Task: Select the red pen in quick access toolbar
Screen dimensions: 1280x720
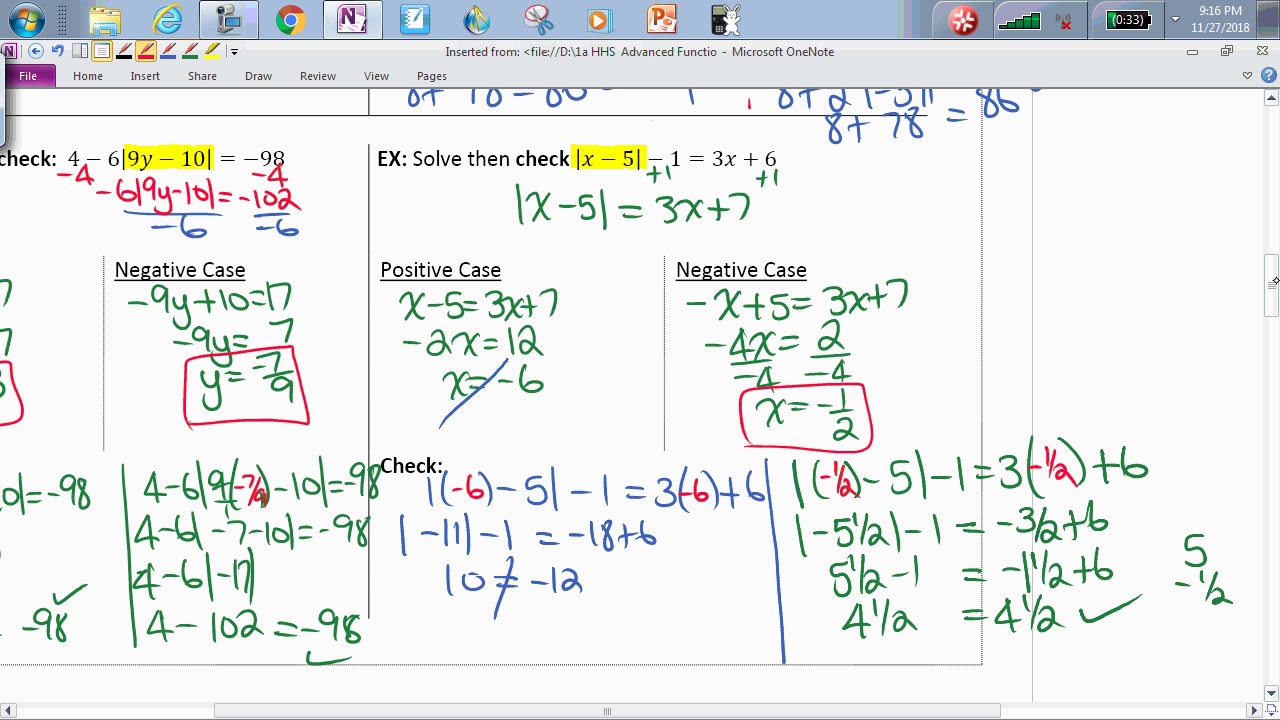Action: [146, 51]
